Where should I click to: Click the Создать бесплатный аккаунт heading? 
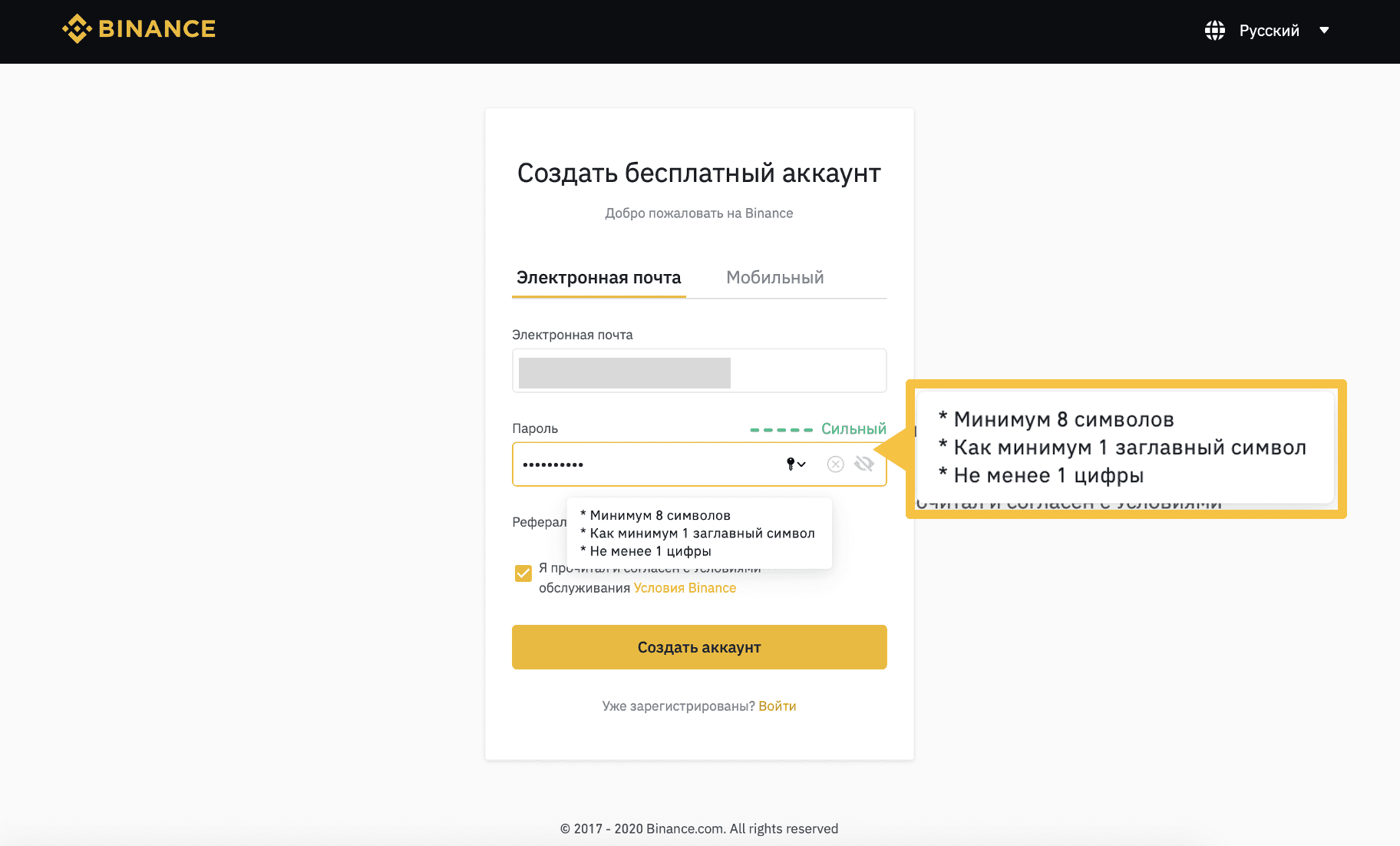pos(699,173)
